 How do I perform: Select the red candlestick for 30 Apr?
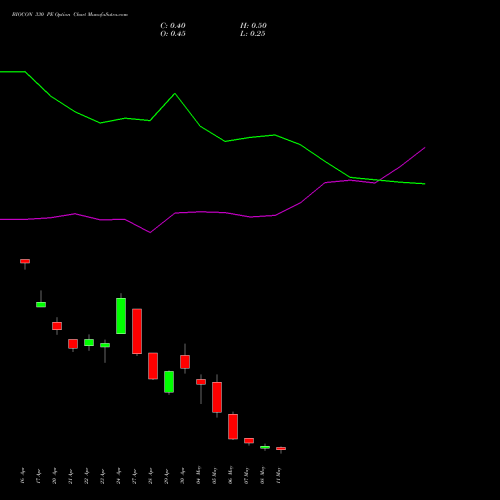pyautogui.click(x=185, y=362)
